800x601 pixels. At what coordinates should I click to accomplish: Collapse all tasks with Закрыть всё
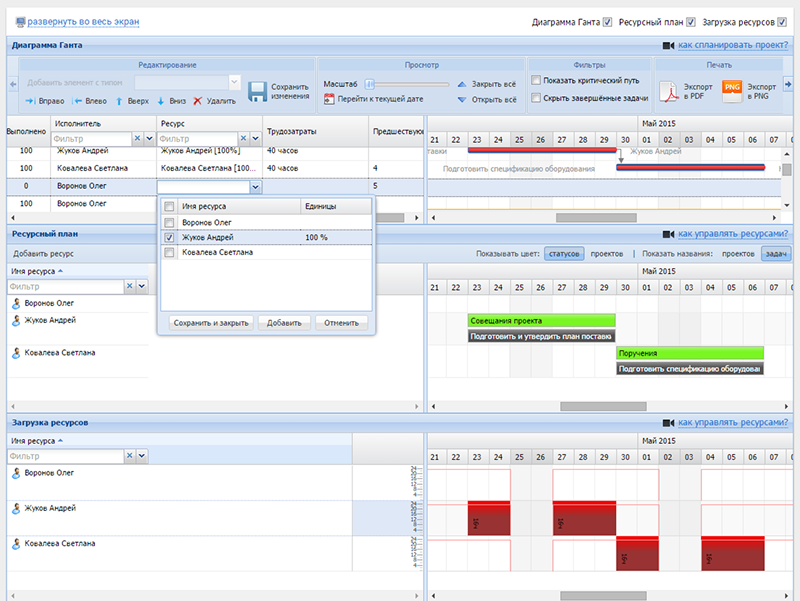tap(461, 85)
